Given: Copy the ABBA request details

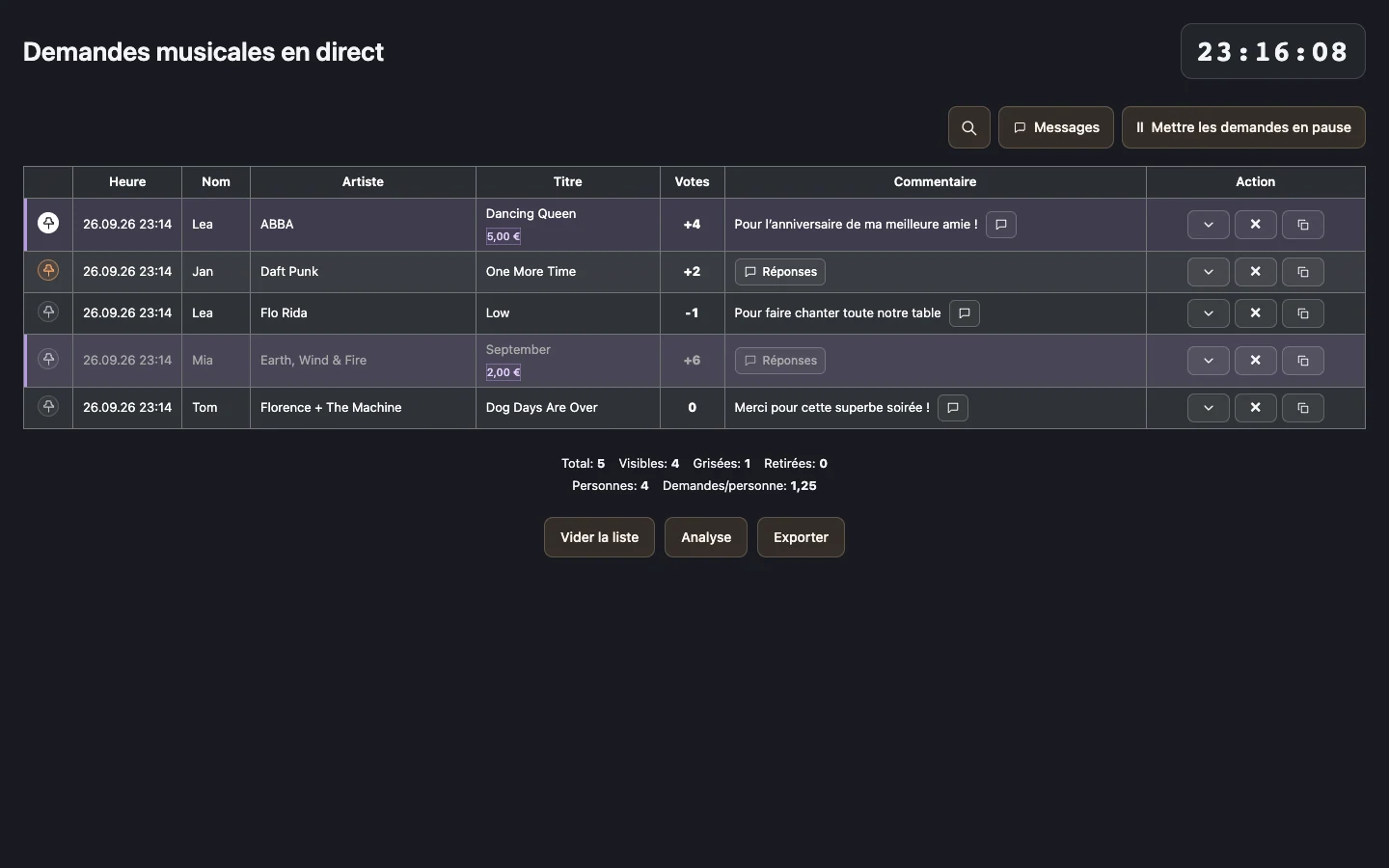Looking at the screenshot, I should coord(1303,225).
